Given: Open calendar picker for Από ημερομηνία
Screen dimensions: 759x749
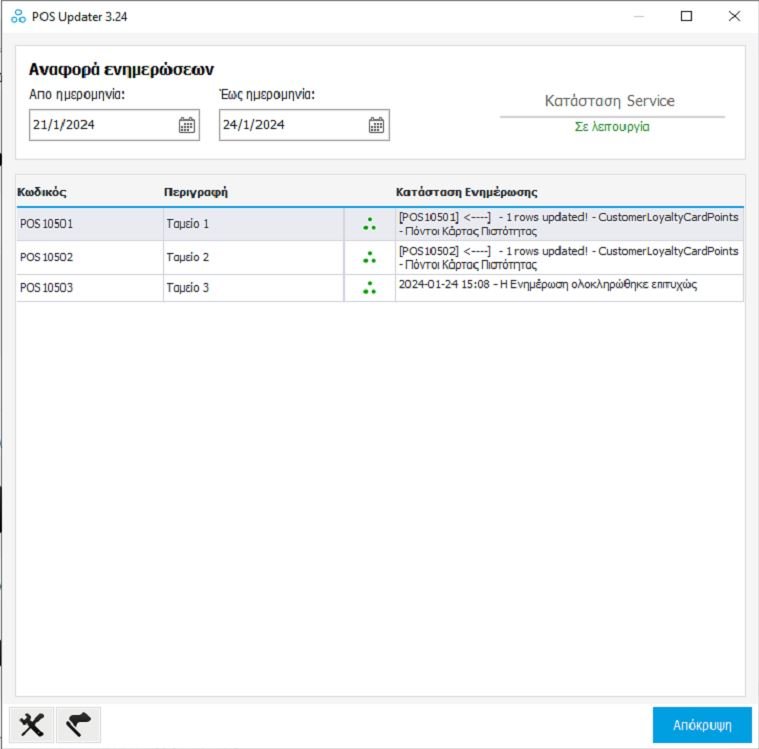Looking at the screenshot, I should (187, 125).
